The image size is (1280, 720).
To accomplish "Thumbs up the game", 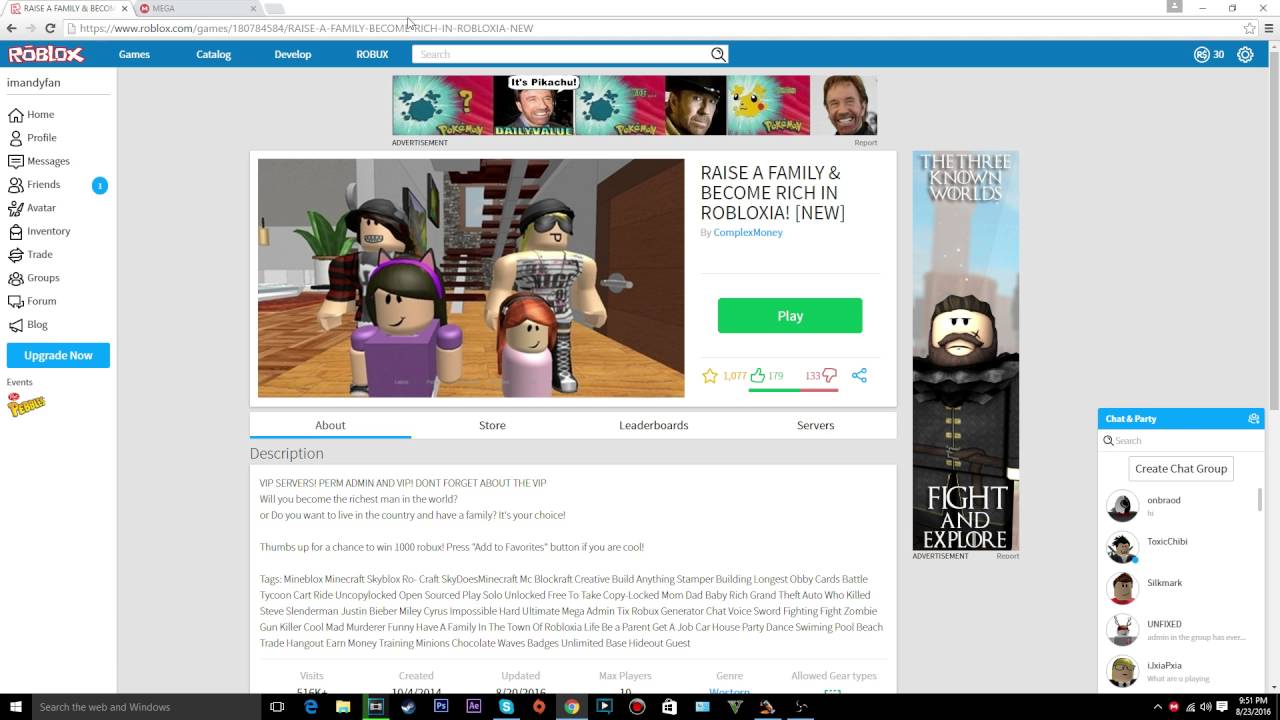I will pos(757,376).
